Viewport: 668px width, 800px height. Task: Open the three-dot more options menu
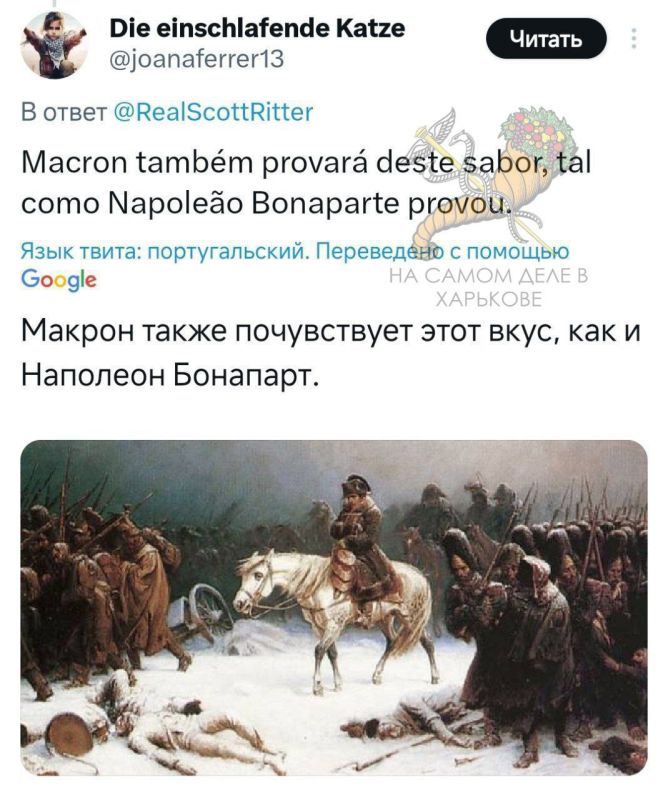click(634, 38)
